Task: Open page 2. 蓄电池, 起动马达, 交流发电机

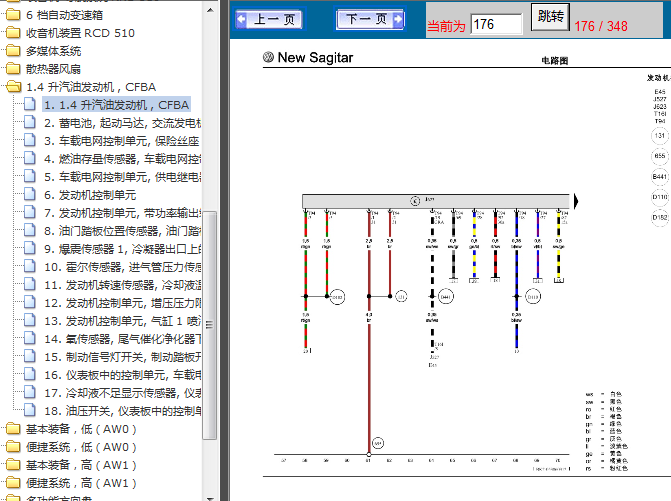Action: [x=122, y=123]
